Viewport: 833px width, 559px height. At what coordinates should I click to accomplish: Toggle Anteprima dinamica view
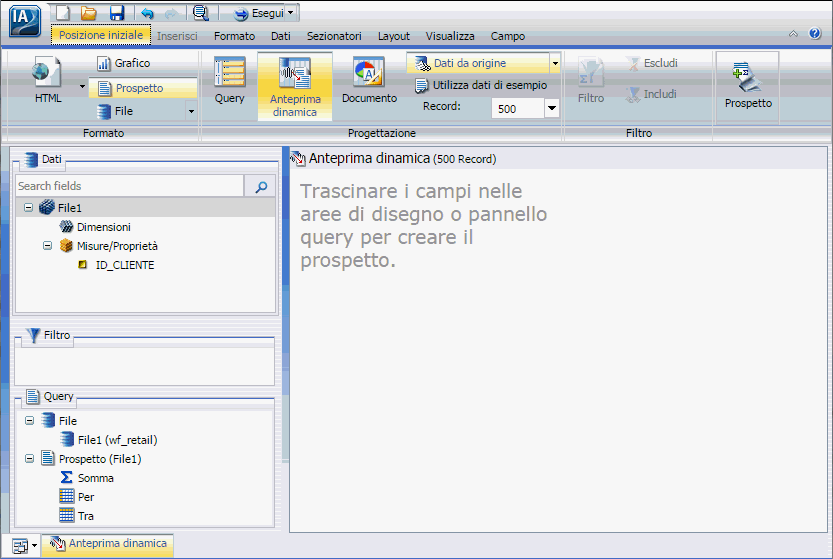coord(295,86)
